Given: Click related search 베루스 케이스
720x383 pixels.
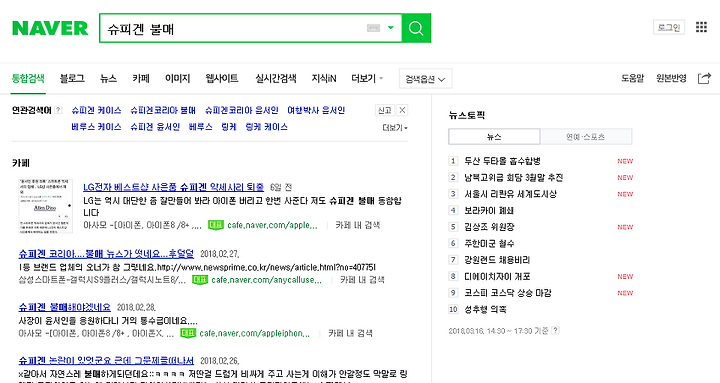Looking at the screenshot, I should tap(96, 127).
